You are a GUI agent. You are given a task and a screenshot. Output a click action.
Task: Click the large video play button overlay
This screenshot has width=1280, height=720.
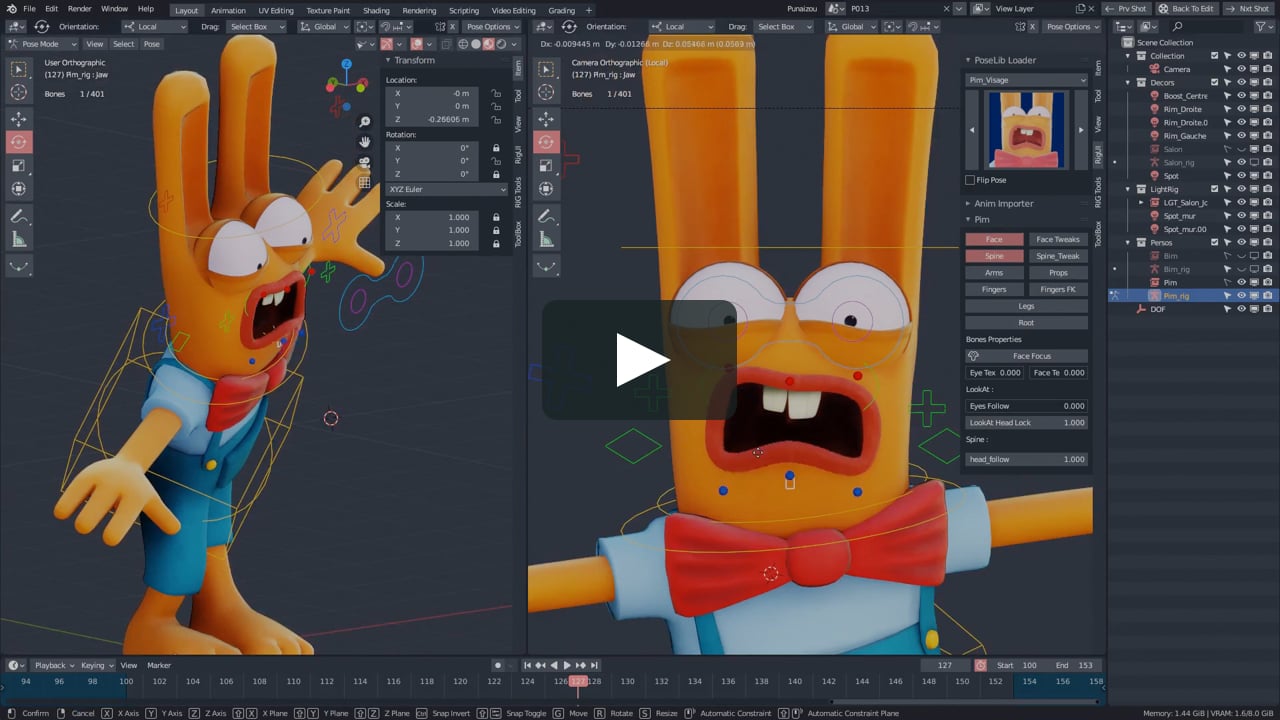640,360
